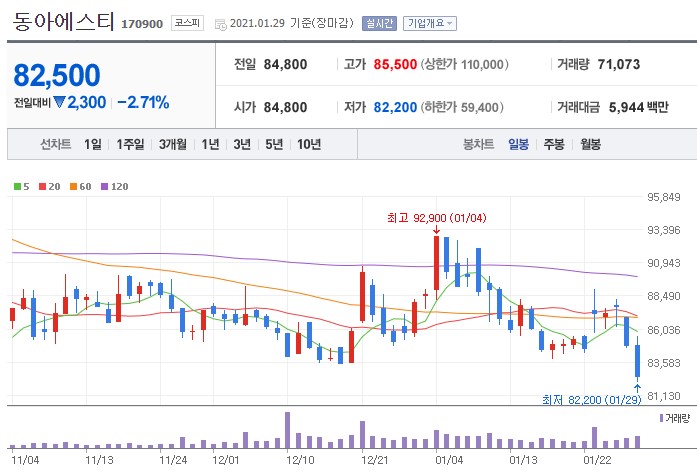Click the 12/21 date axis label
The image size is (697, 475).
375,459
